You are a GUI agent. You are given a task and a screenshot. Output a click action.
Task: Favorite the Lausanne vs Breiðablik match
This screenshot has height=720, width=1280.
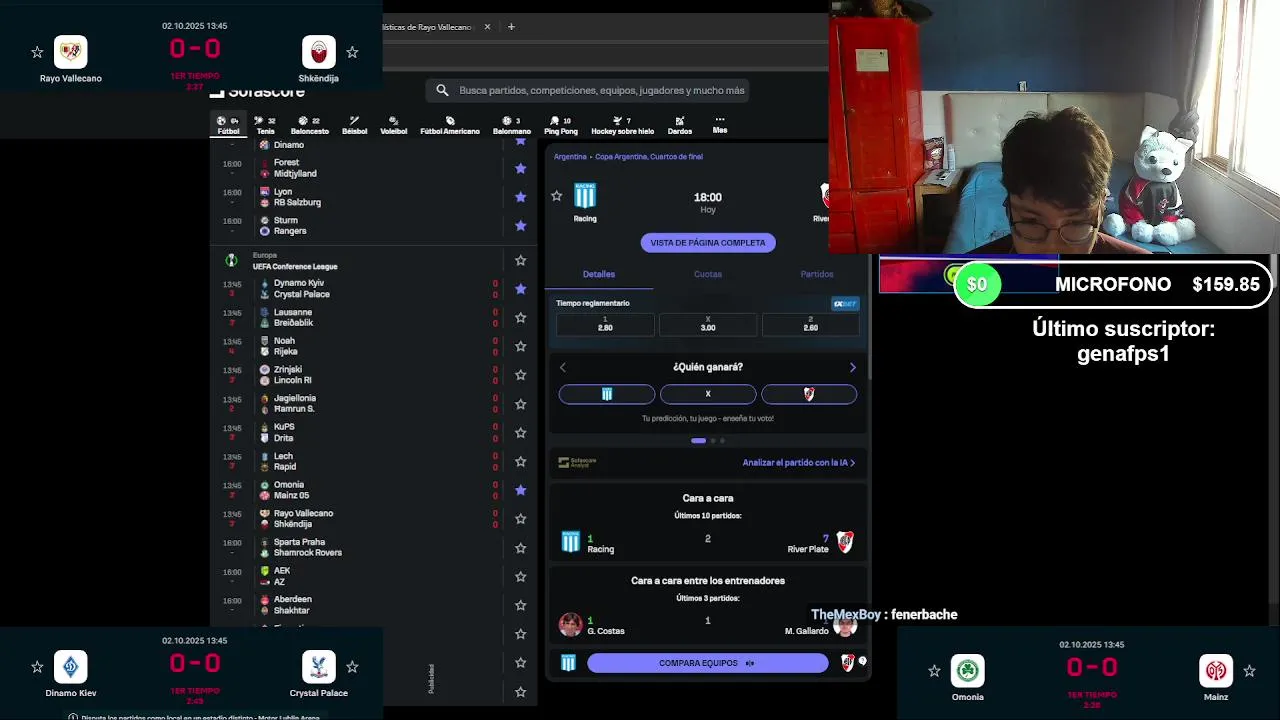(520, 317)
